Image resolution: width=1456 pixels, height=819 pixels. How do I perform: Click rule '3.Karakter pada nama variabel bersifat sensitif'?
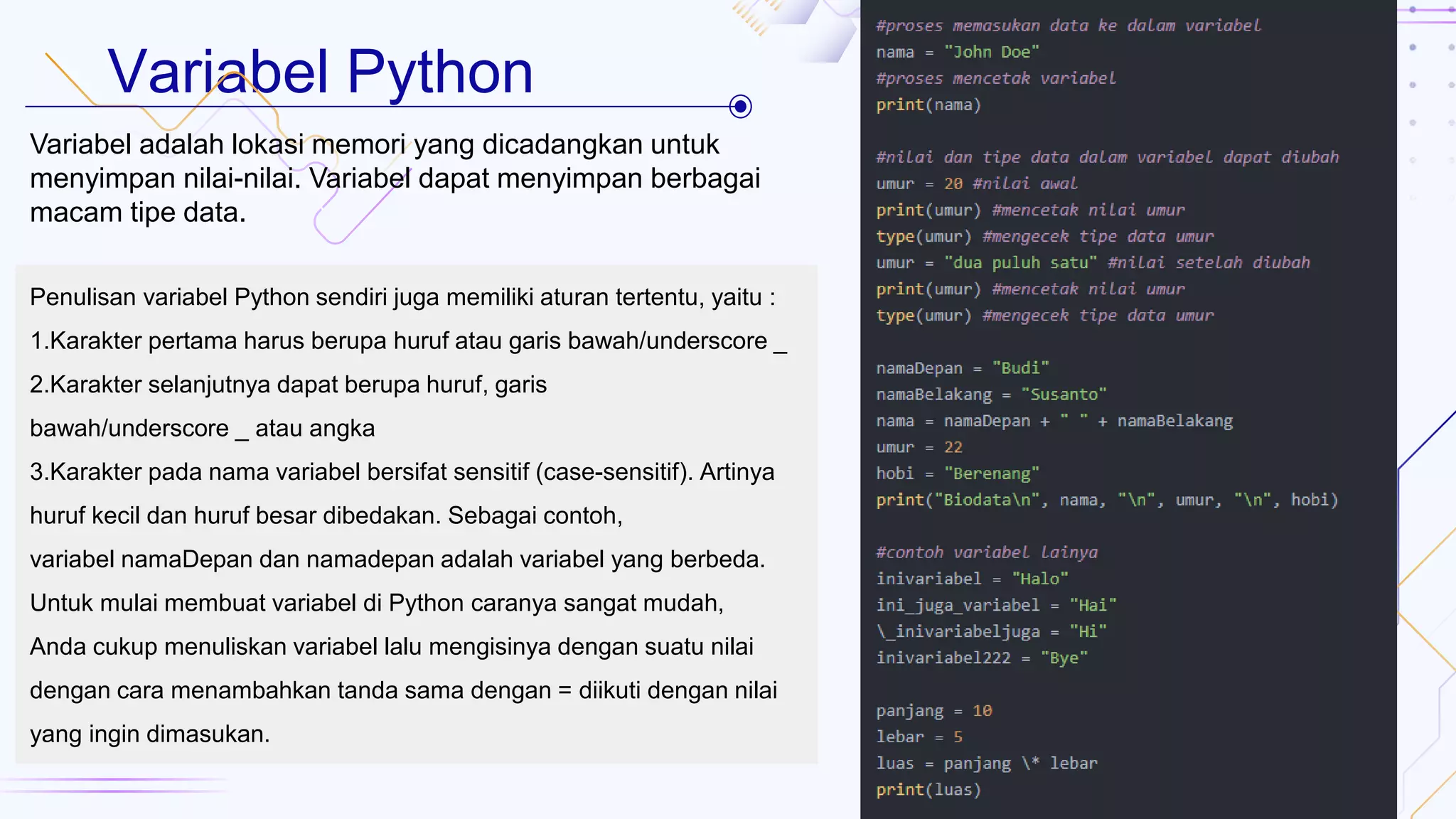(x=402, y=472)
